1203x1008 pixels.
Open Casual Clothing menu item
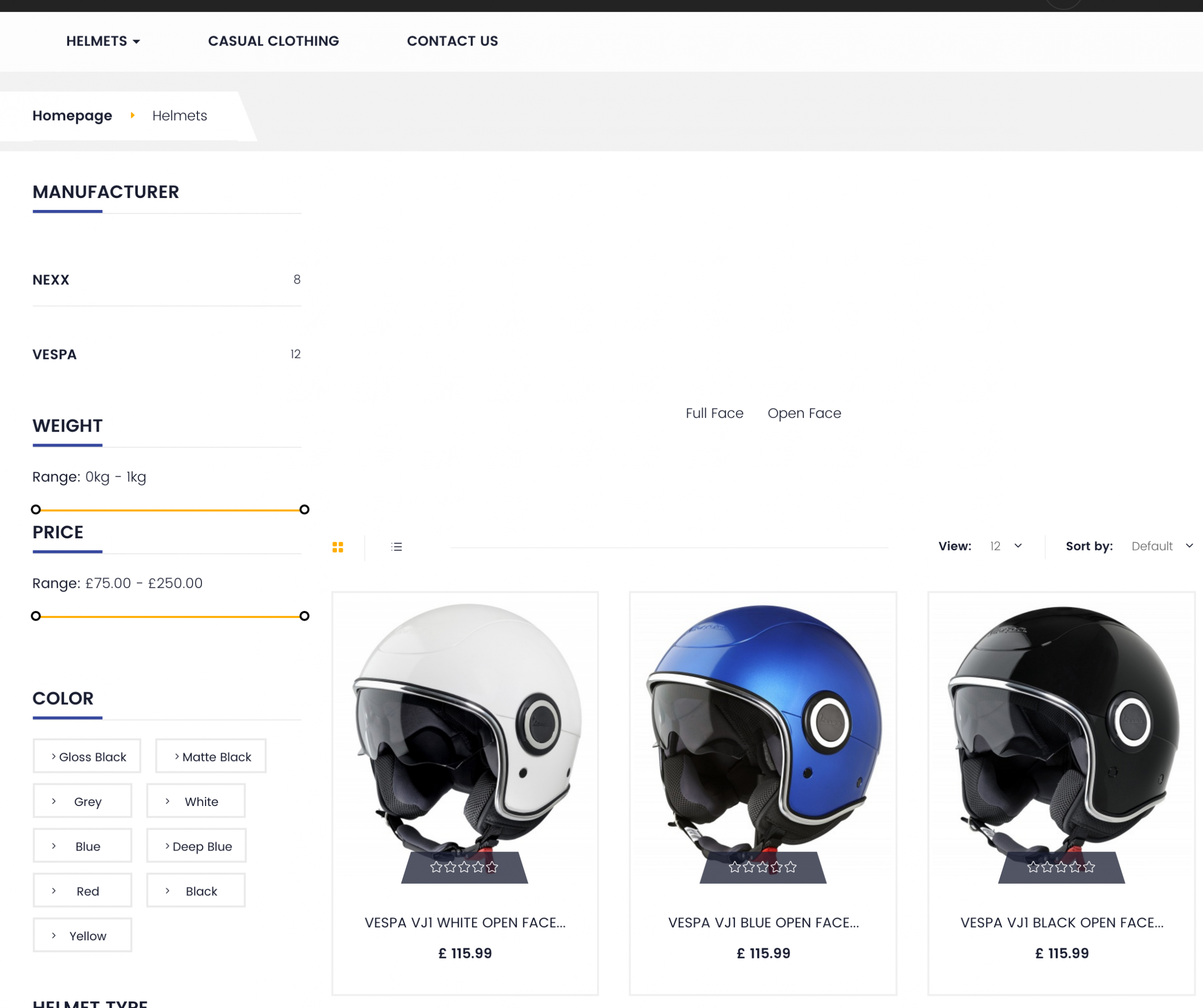click(273, 41)
